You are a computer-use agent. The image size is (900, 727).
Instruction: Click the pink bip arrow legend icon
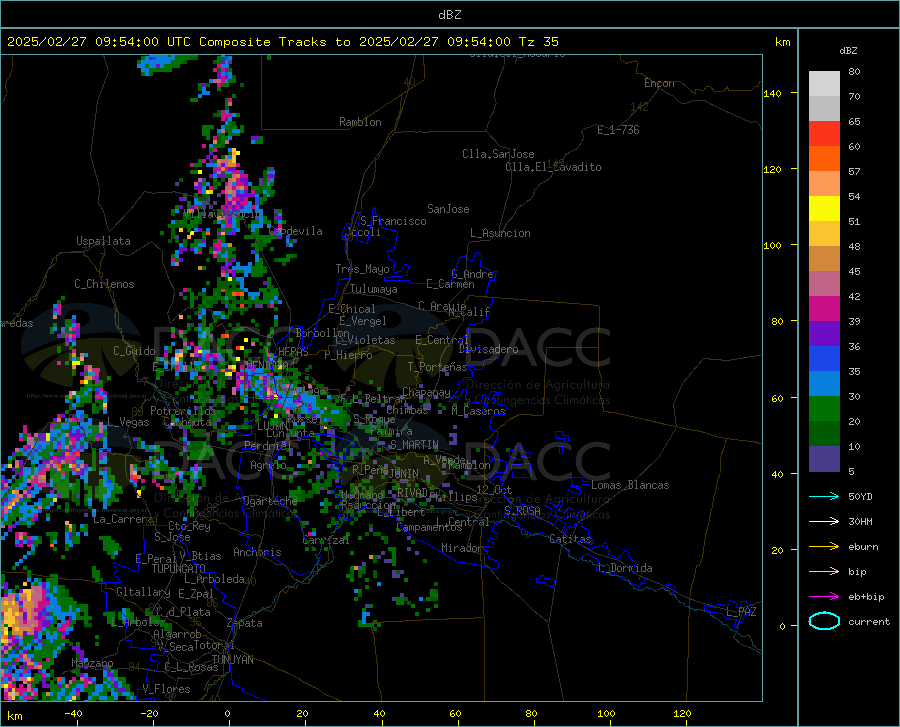coord(824,572)
